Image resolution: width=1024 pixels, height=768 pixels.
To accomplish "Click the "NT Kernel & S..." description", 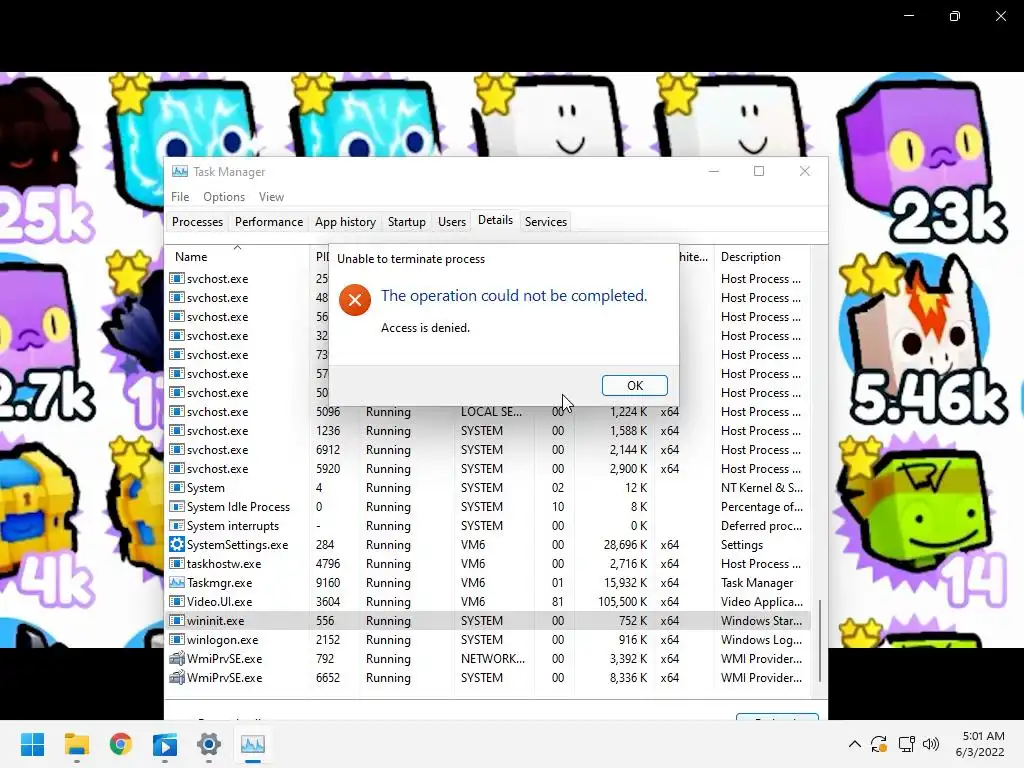I will point(761,487).
